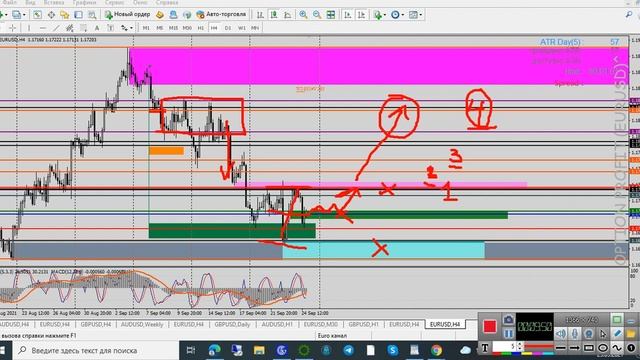Open the AUDUSD,Weekly chart tab
Screen dimensions: 640x360
(x=142, y=324)
